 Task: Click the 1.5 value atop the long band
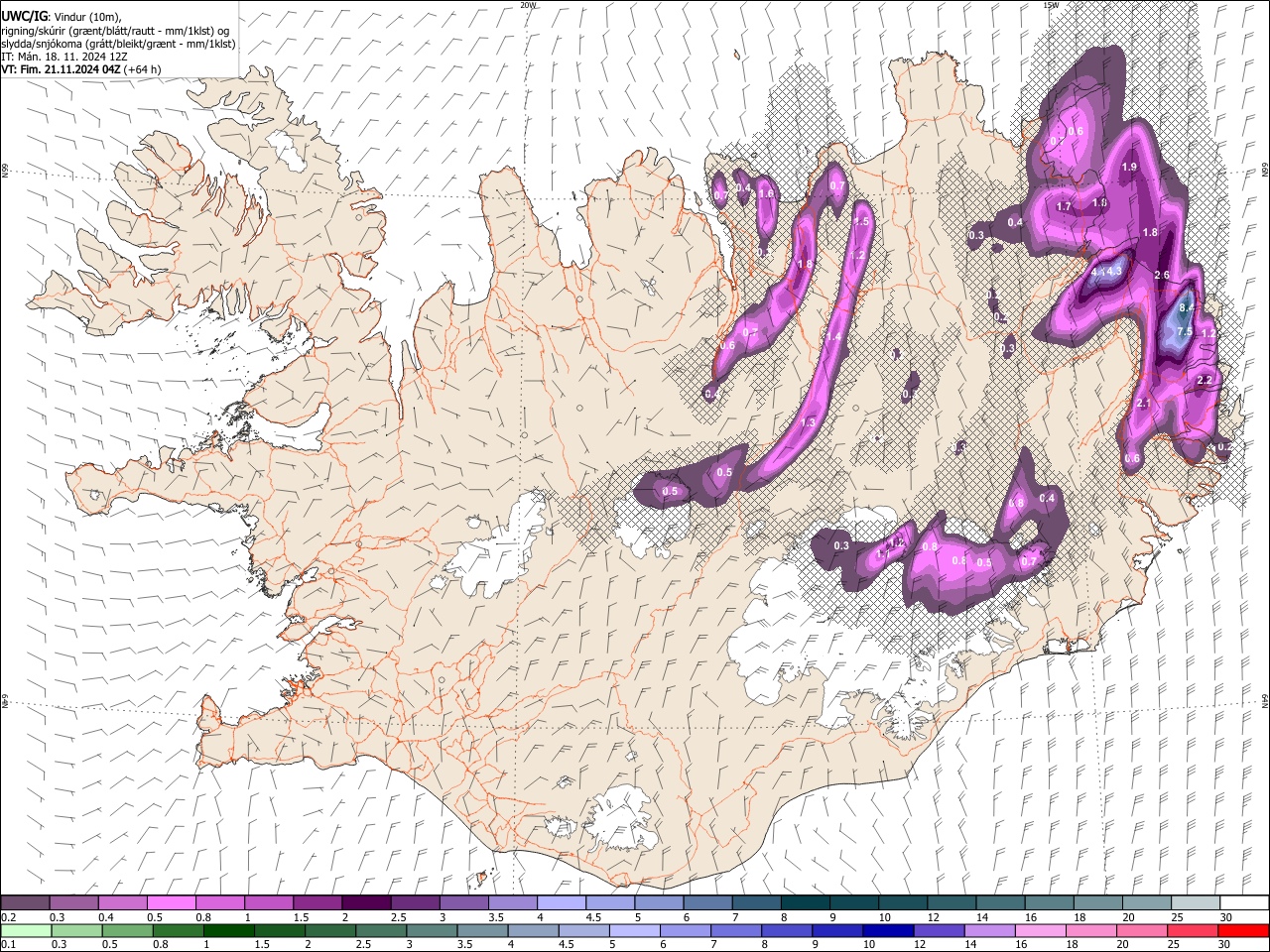pyautogui.click(x=861, y=222)
